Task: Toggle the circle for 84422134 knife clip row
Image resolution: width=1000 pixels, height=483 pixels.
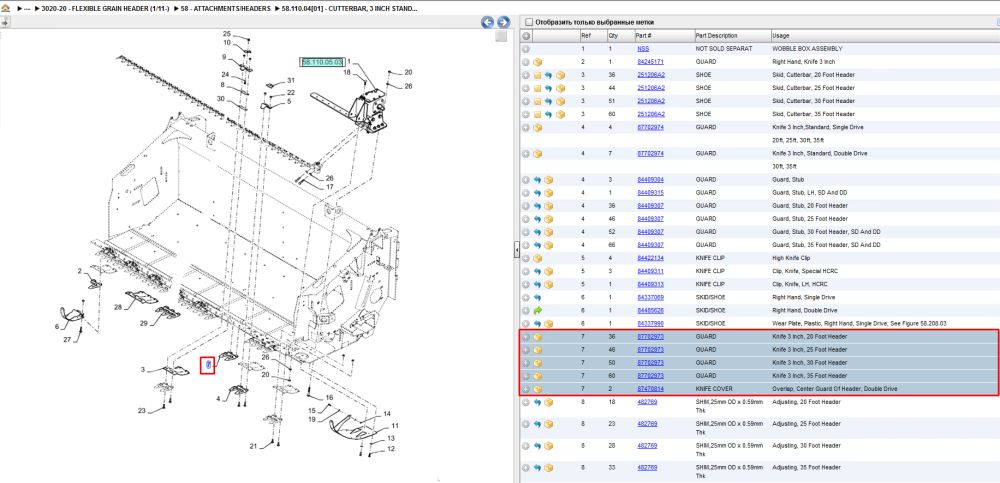Action: click(526, 258)
